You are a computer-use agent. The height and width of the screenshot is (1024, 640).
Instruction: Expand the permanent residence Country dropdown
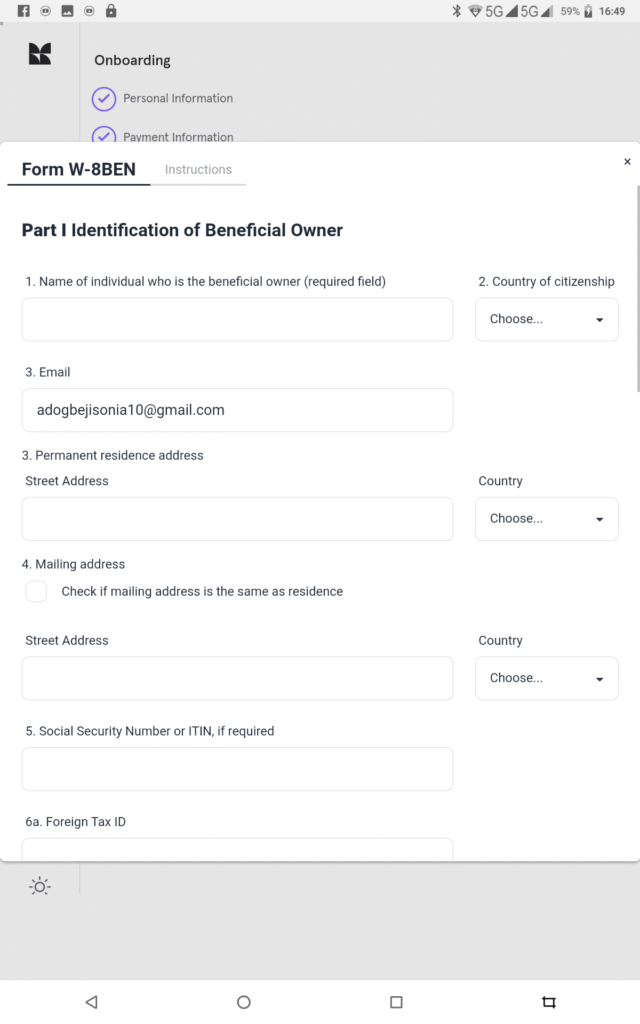546,519
